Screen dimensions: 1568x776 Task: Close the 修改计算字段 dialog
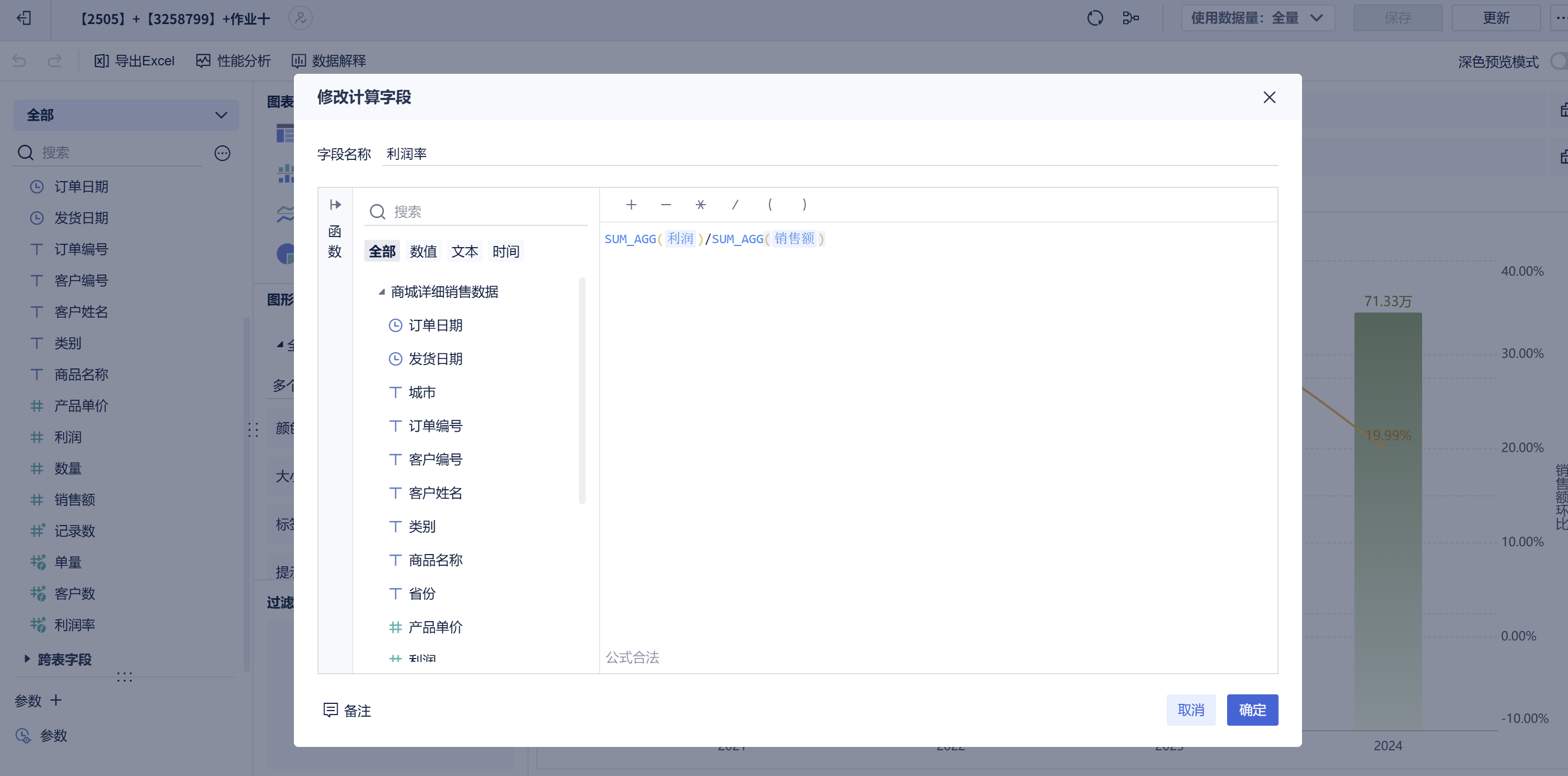[1269, 97]
